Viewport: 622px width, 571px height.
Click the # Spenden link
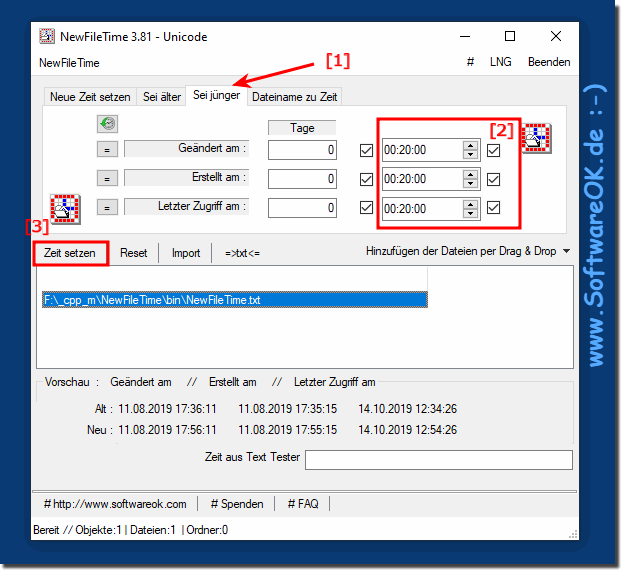(237, 504)
